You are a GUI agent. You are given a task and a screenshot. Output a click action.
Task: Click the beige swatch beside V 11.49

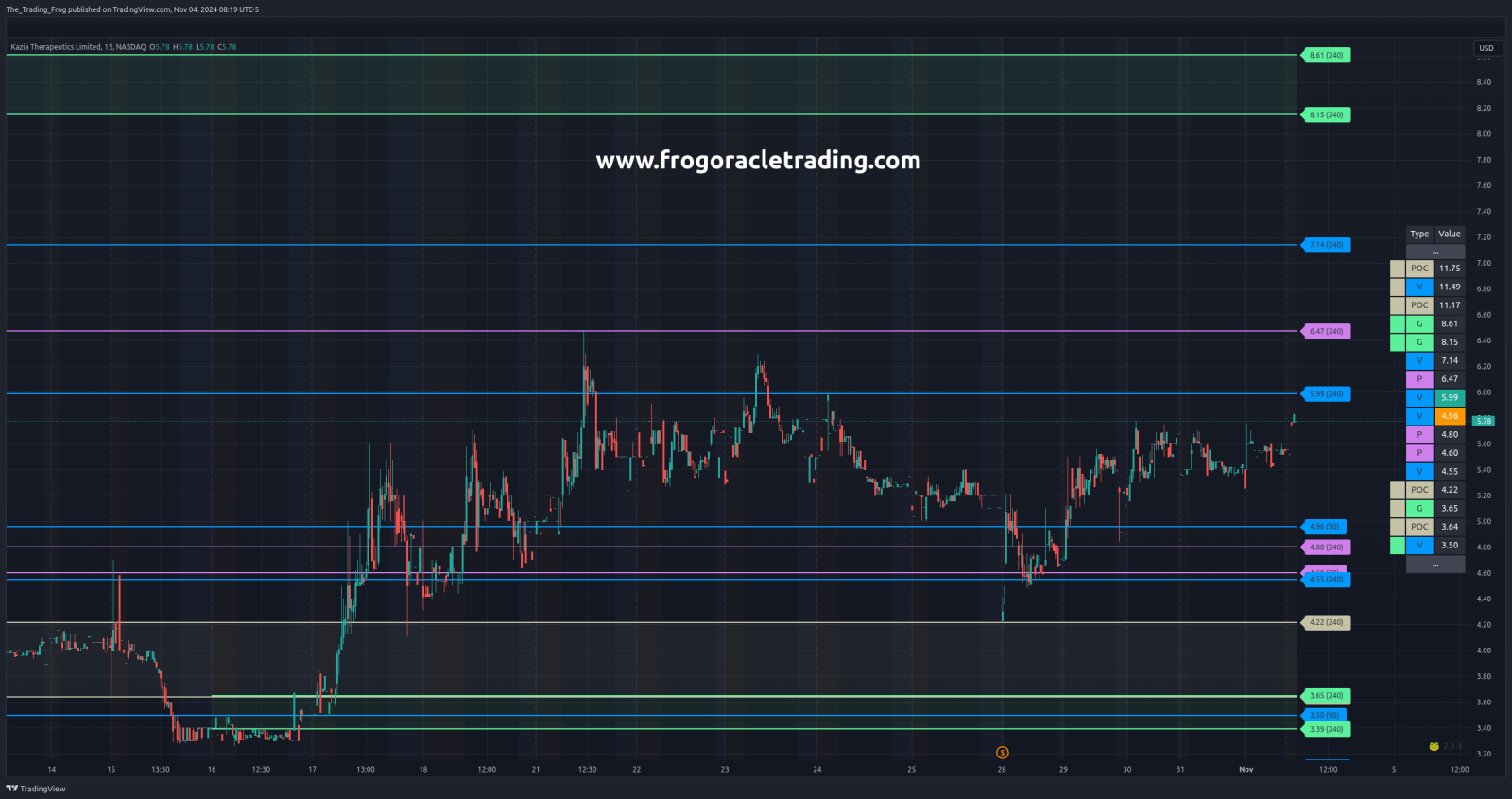pos(1398,287)
